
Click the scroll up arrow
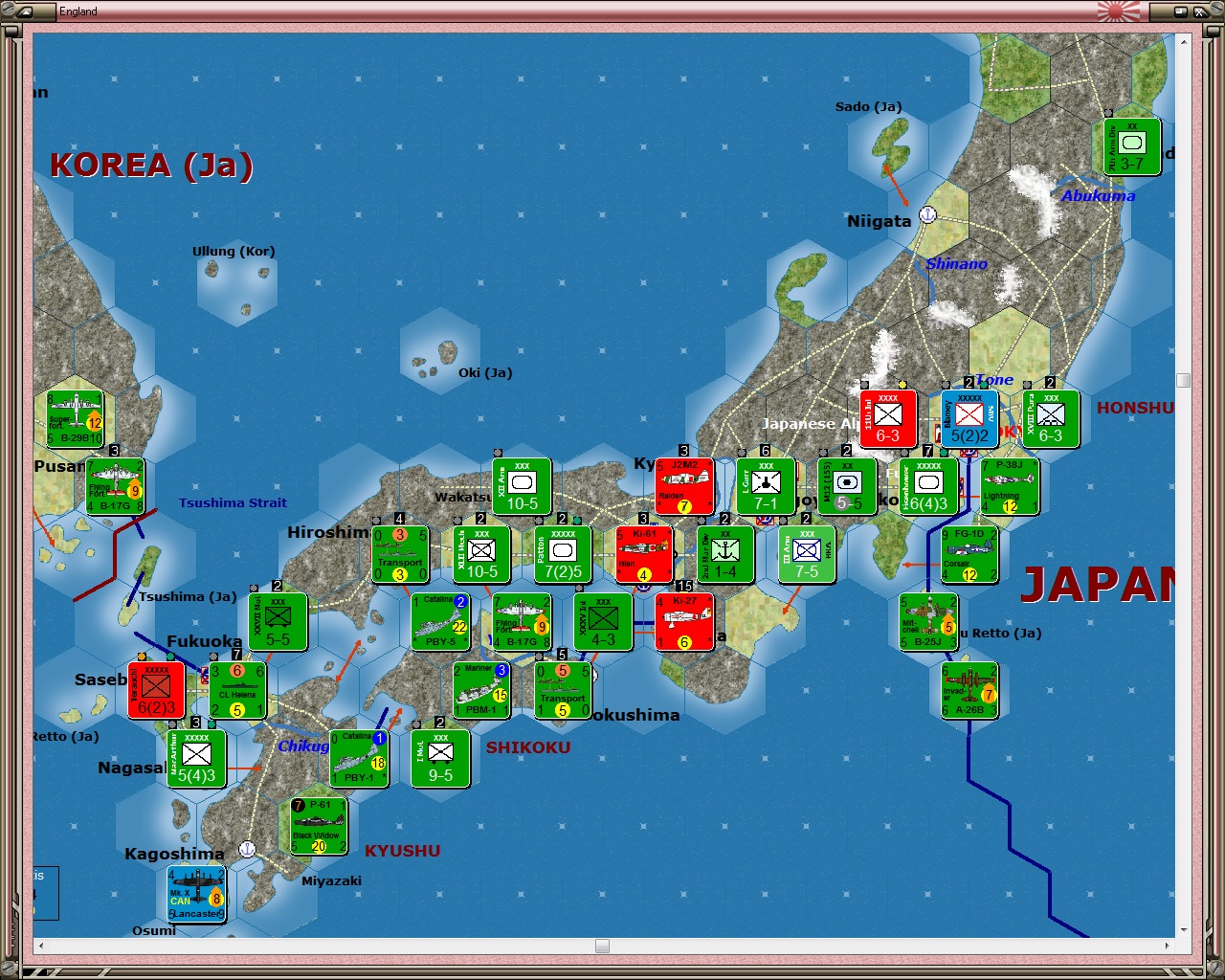pos(1184,41)
